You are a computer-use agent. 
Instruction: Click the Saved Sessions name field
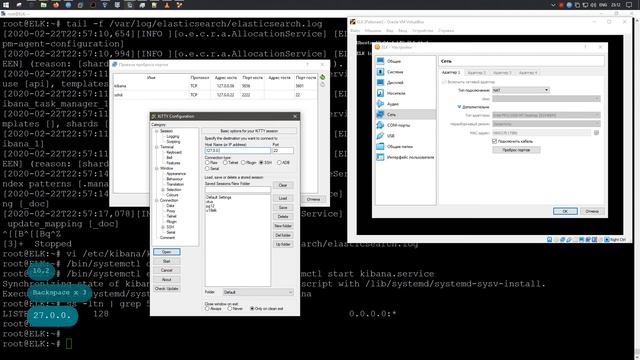point(238,189)
